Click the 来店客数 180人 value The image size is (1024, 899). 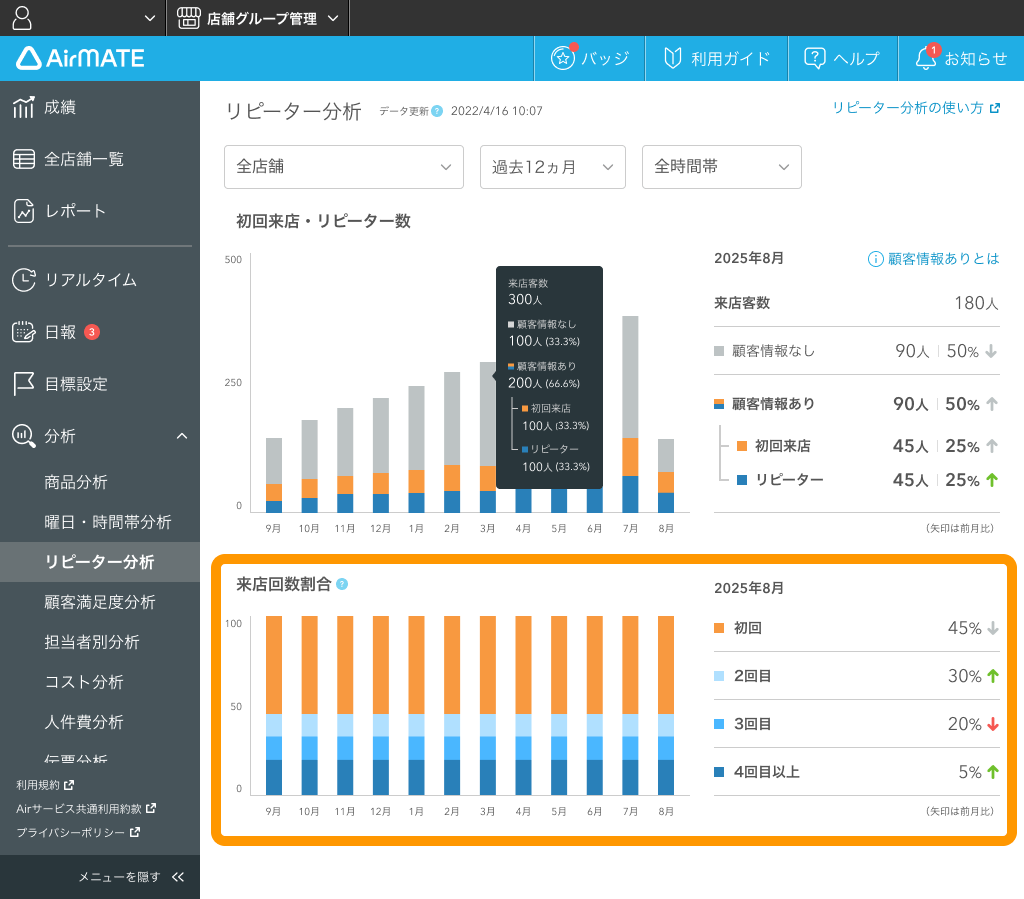click(x=976, y=303)
